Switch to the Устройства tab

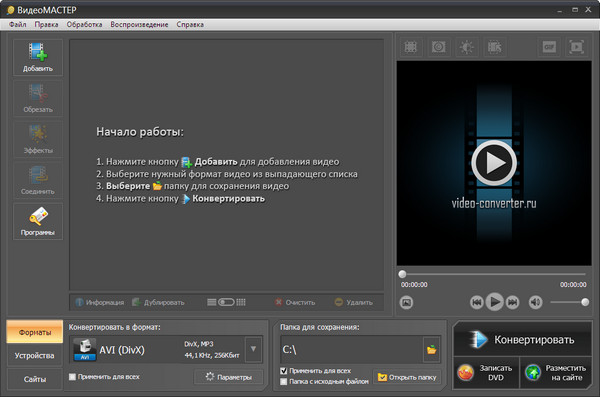34,356
